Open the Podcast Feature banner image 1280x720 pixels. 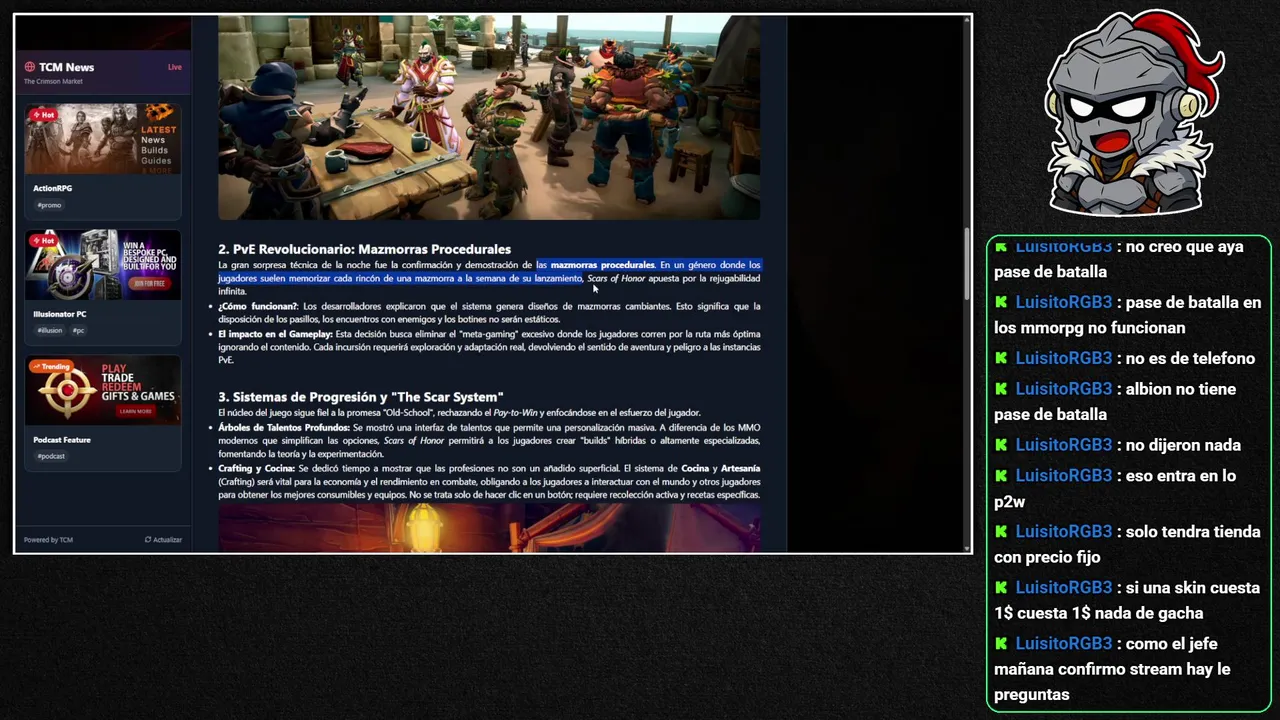coord(103,391)
